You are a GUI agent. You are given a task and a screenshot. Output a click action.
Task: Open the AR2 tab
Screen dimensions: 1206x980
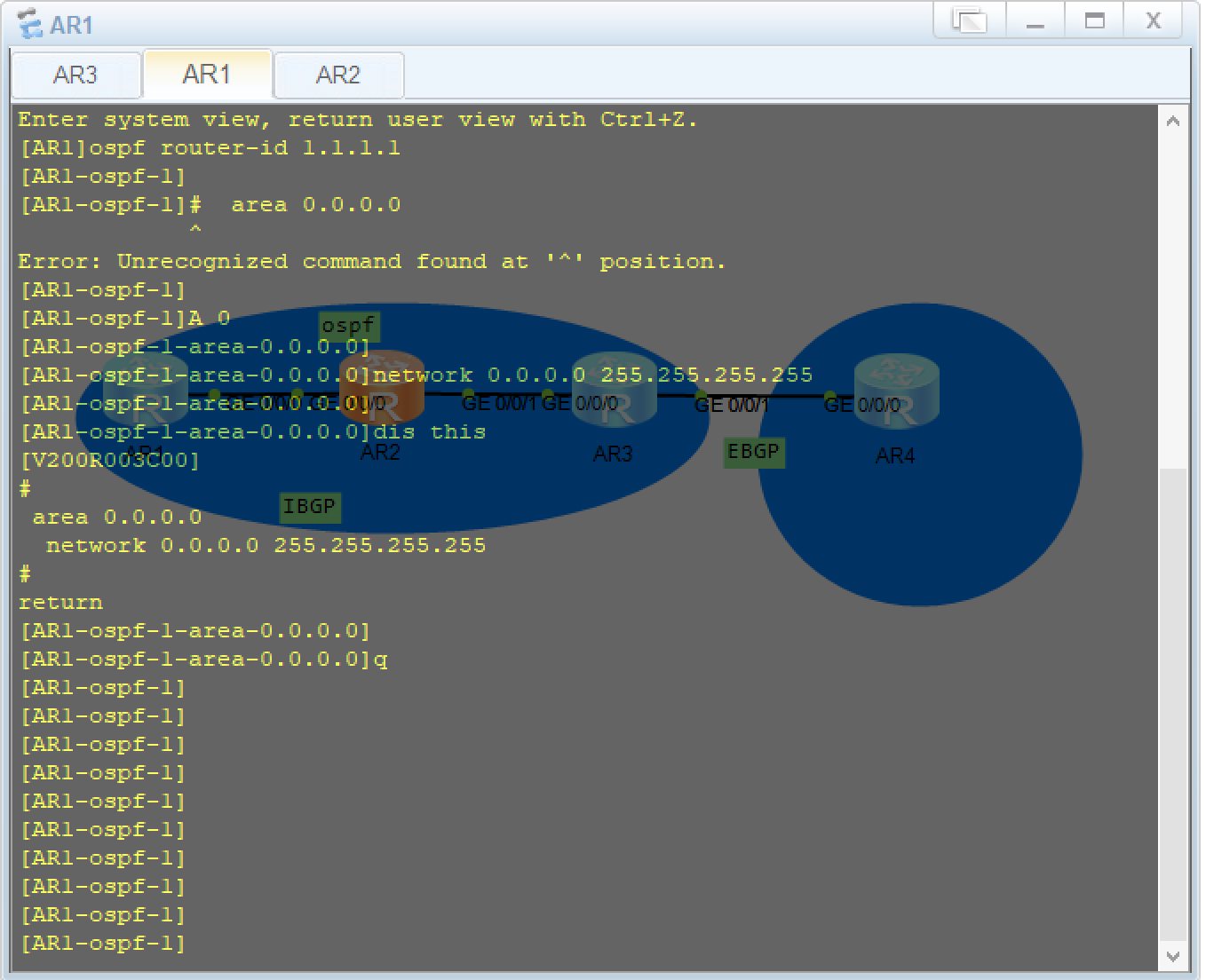point(338,75)
